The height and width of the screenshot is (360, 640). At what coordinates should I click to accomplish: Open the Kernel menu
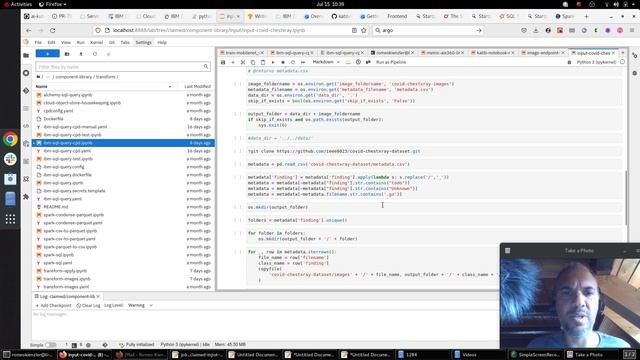click(96, 42)
